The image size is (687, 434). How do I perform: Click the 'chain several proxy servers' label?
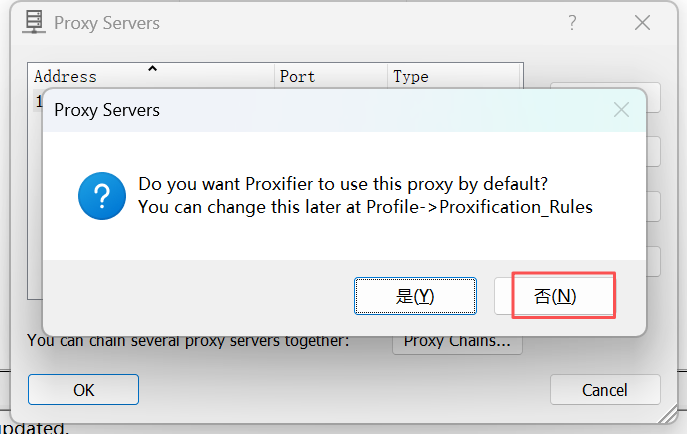[x=188, y=341]
